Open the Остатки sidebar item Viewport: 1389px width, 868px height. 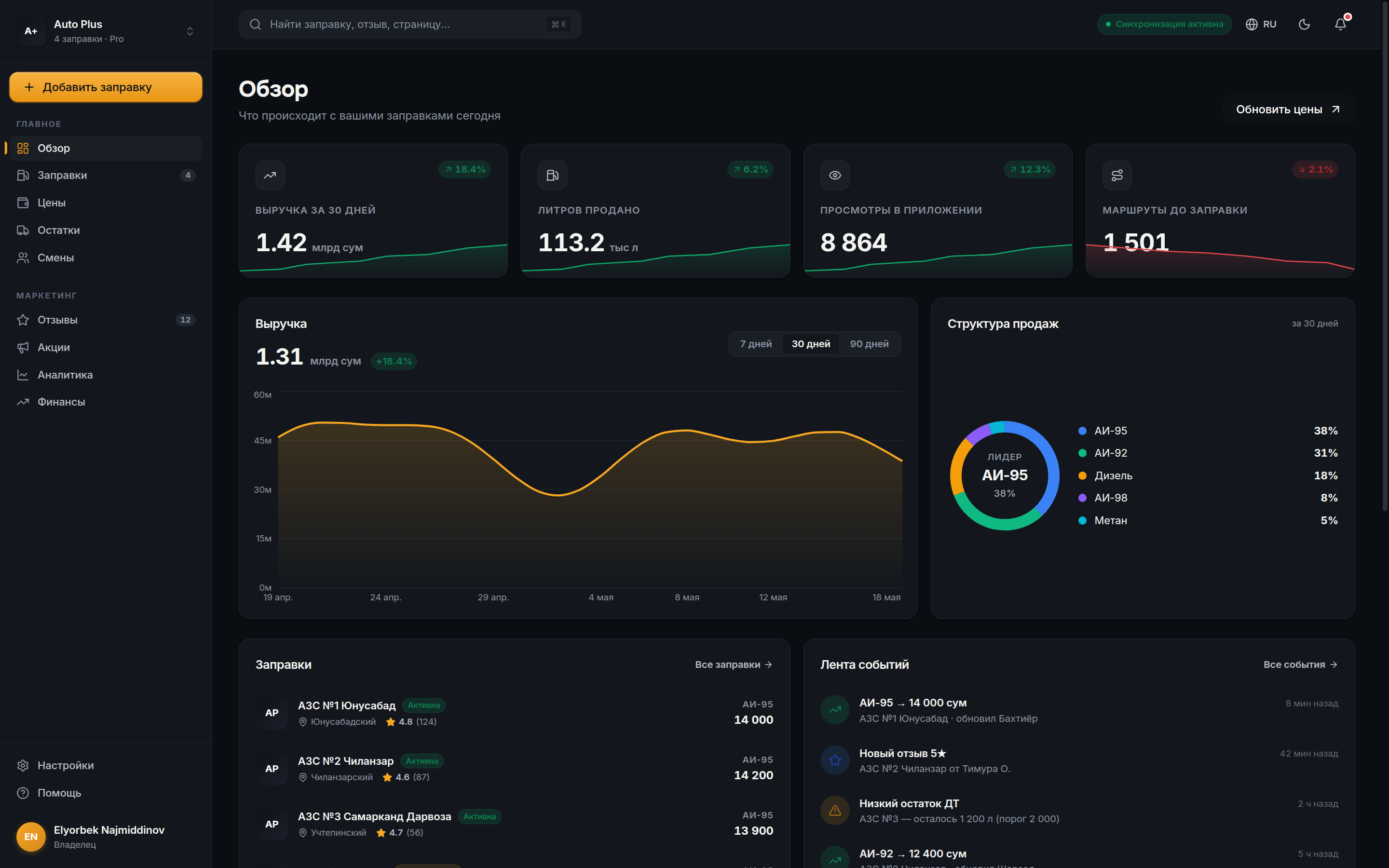pyautogui.click(x=106, y=230)
